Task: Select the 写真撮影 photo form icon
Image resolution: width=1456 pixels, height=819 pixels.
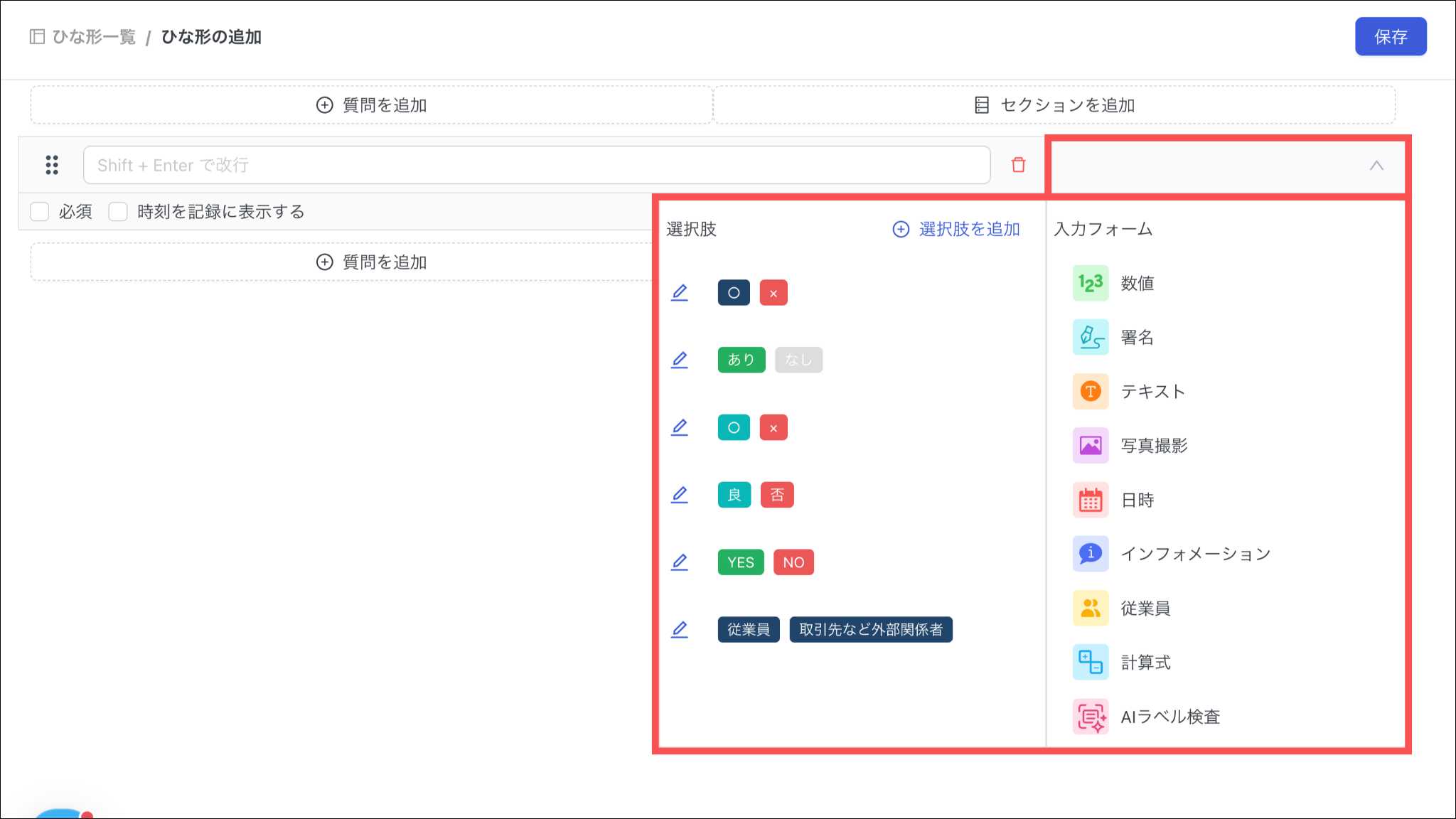Action: pos(1090,446)
